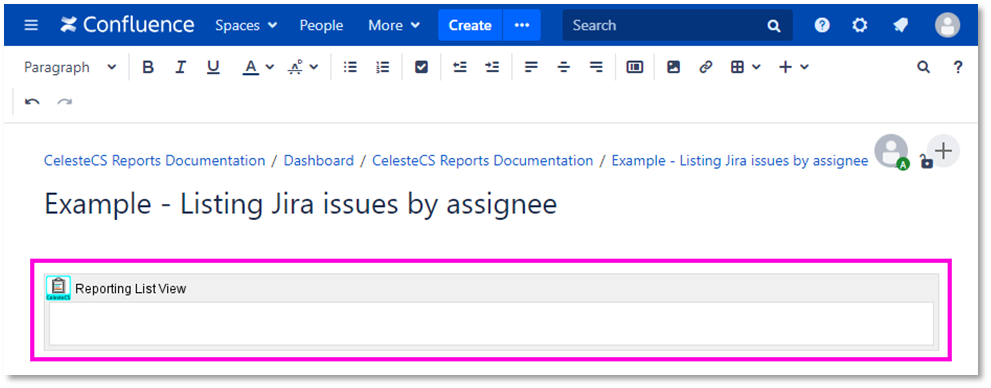This screenshot has width=991, height=388.
Task: Open the settings gear menu
Action: coord(860,25)
